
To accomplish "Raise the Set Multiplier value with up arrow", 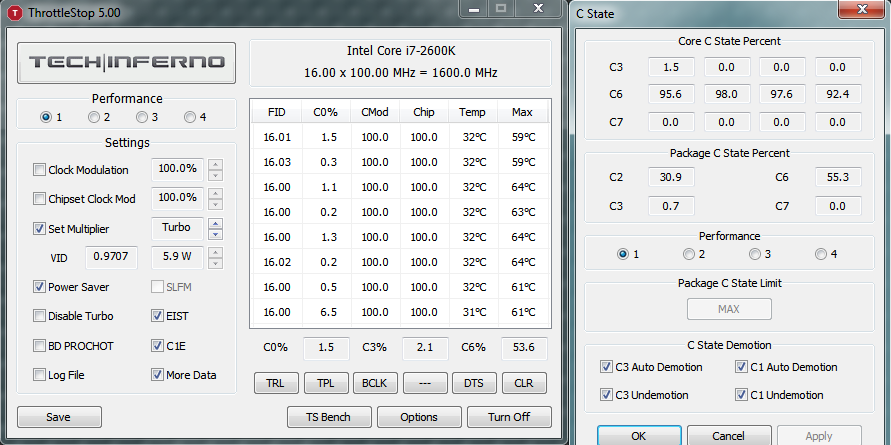I will 215,223.
